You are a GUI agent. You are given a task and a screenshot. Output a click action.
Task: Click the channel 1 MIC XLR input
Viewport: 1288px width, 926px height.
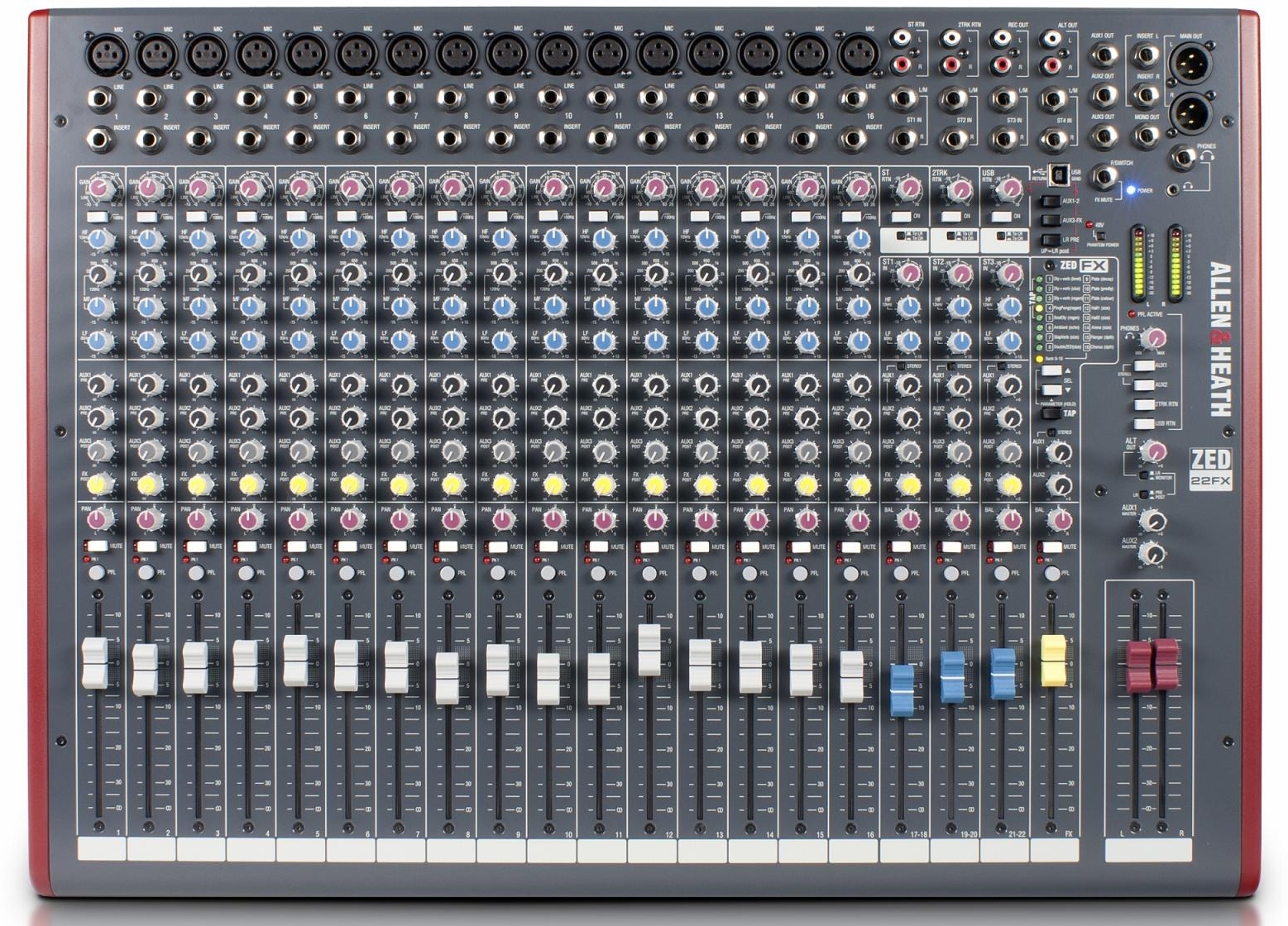pyautogui.click(x=106, y=57)
